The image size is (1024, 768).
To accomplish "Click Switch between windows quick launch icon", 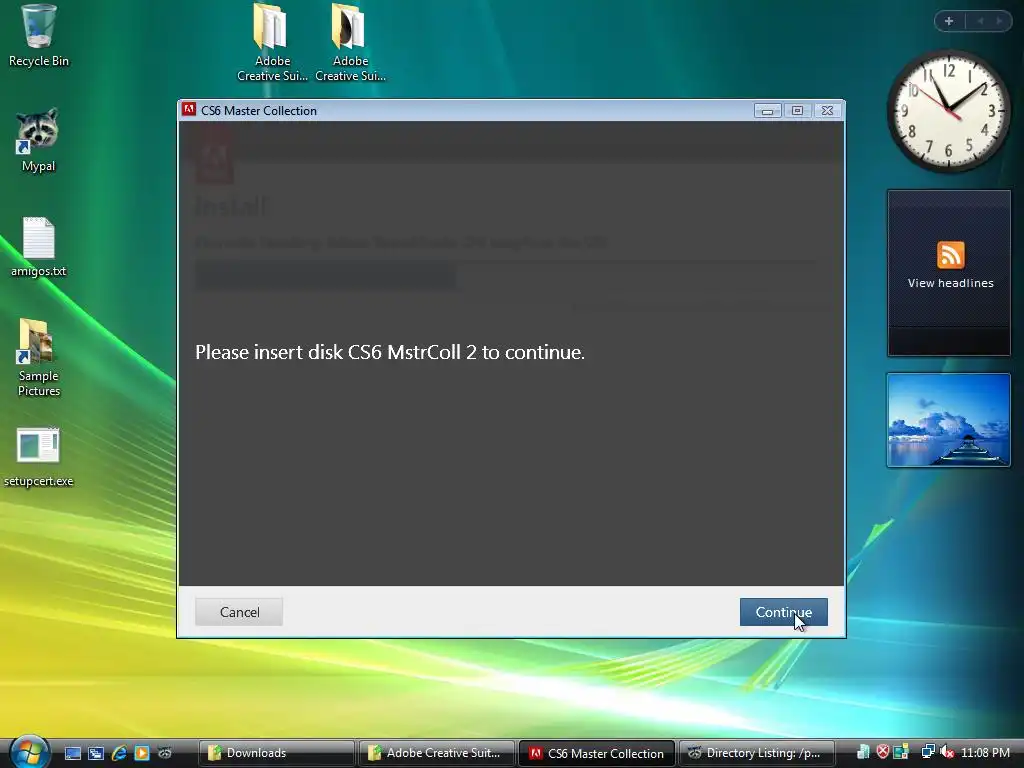I will (x=96, y=753).
